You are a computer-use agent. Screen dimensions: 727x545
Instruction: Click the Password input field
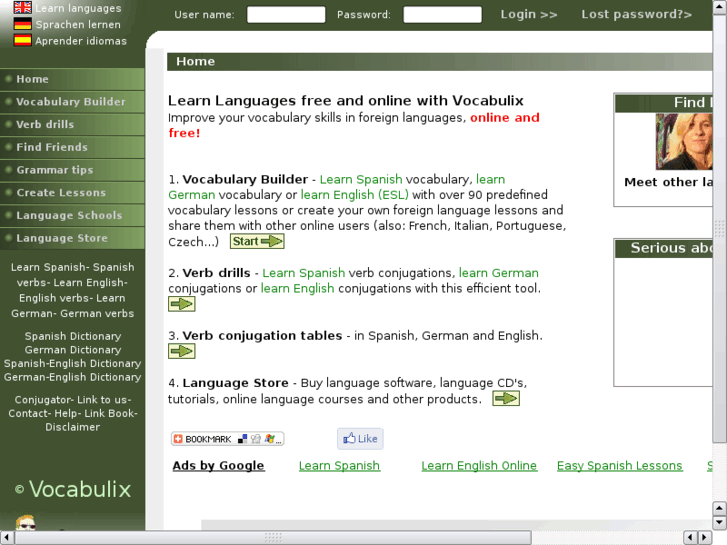442,14
